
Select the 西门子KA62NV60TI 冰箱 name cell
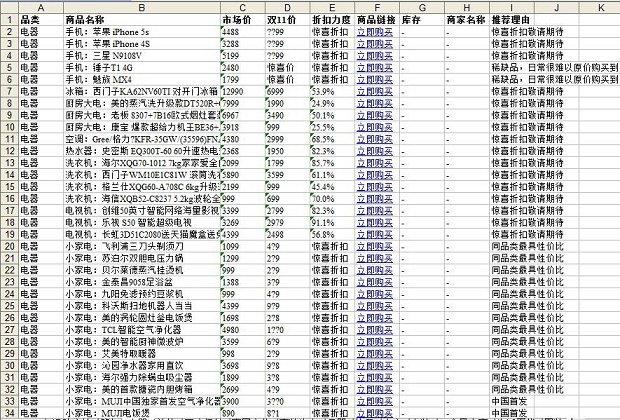[x=142, y=91]
